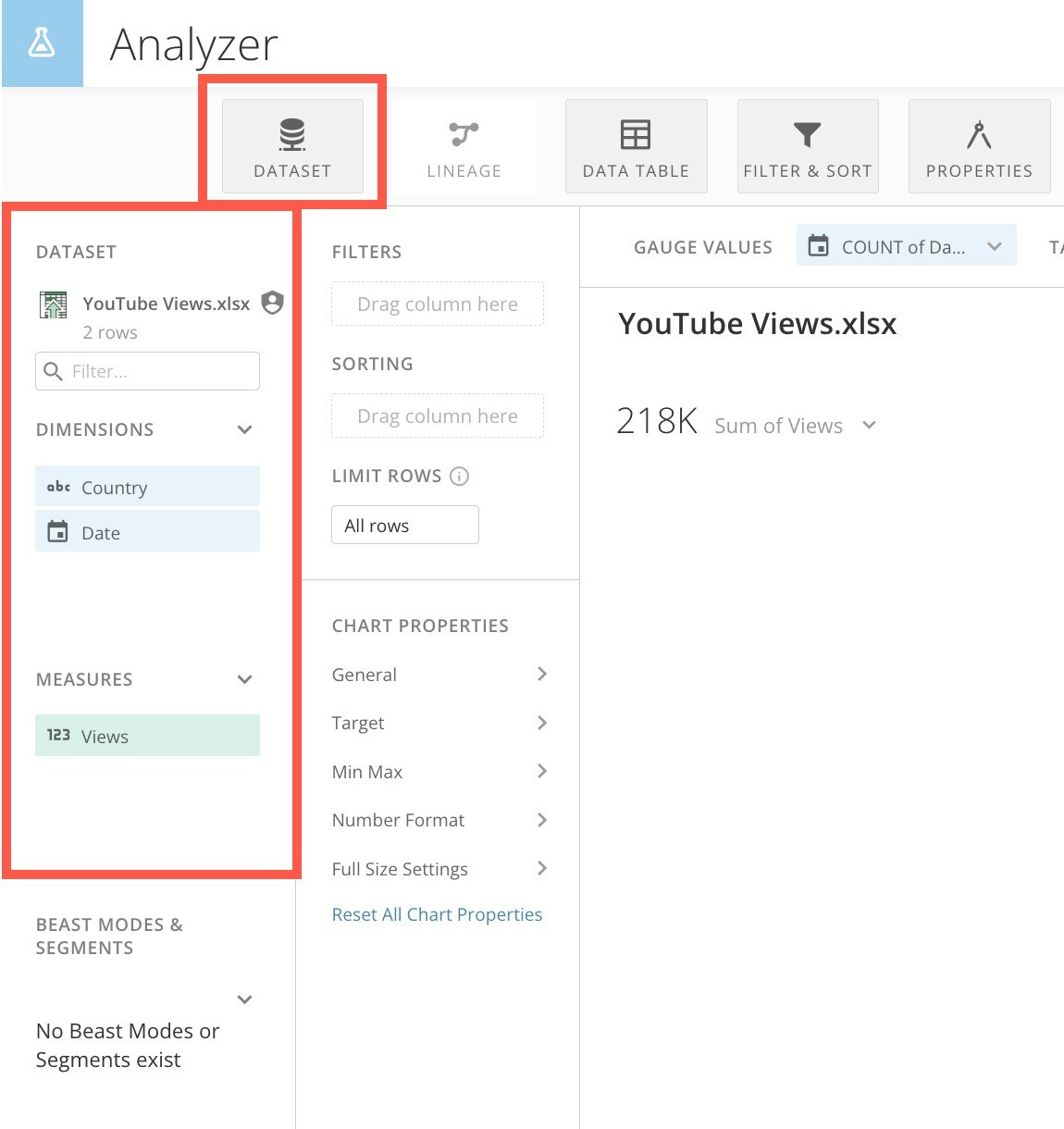The image size is (1064, 1129).
Task: Click the Sorting drag column drop zone
Action: point(438,416)
